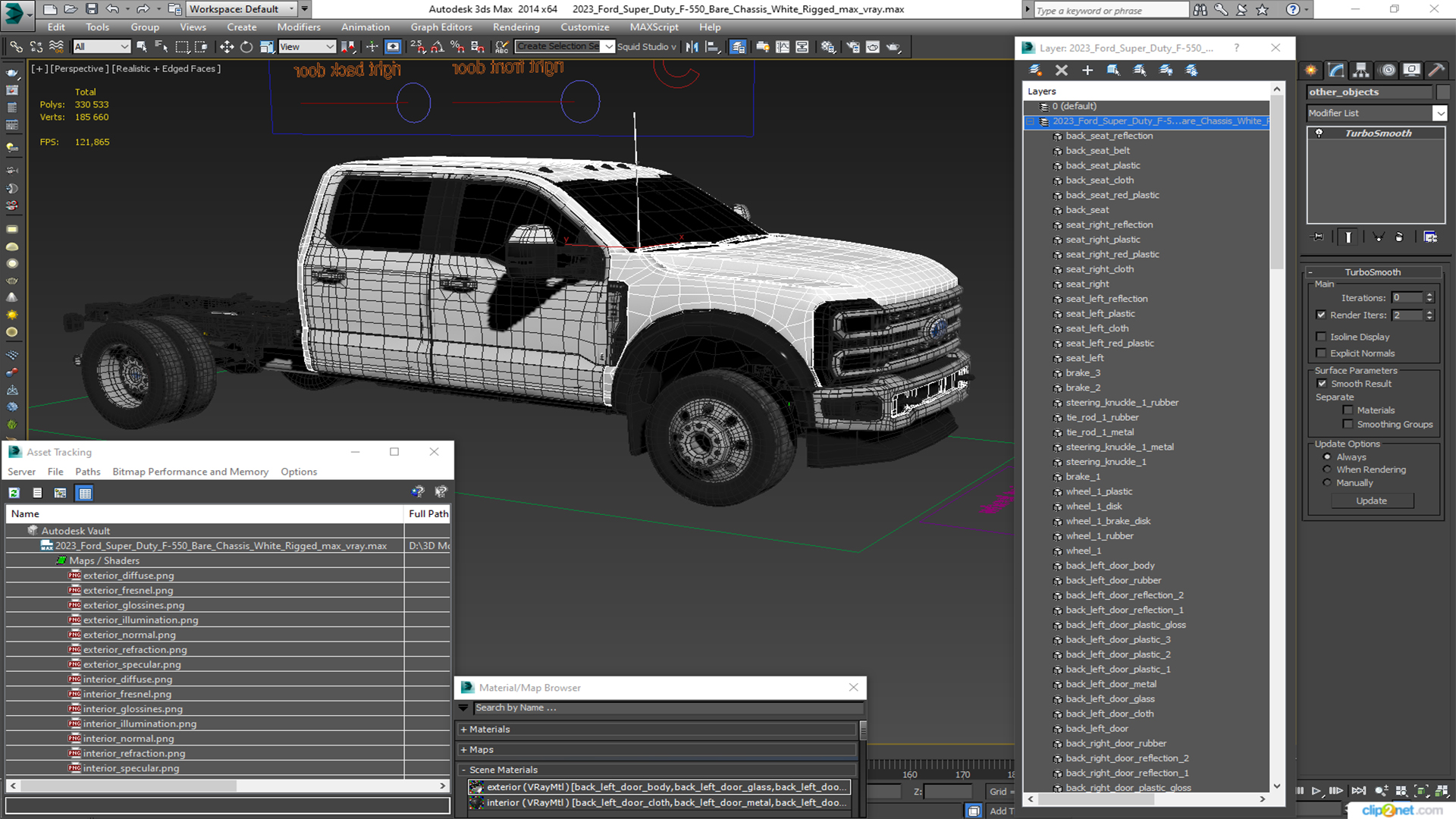Screen dimensions: 1456x819
Task: Click the Select and Link tool
Action: 16,47
